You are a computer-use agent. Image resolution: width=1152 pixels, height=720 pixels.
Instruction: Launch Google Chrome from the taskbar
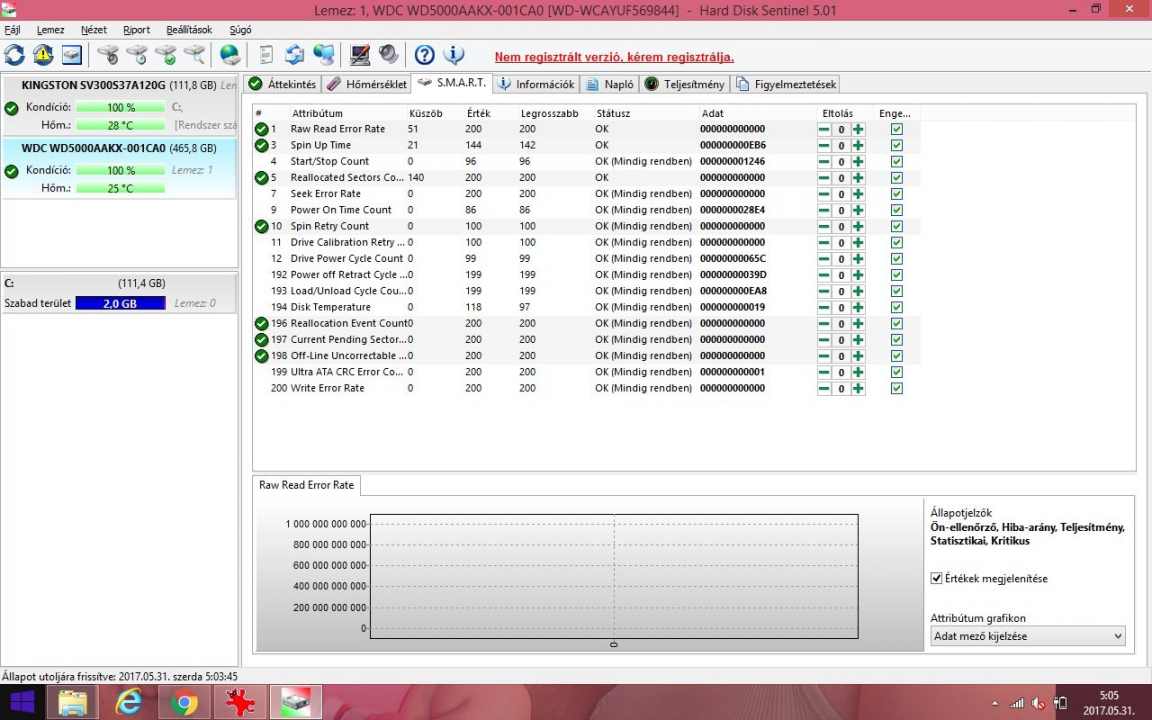(184, 703)
